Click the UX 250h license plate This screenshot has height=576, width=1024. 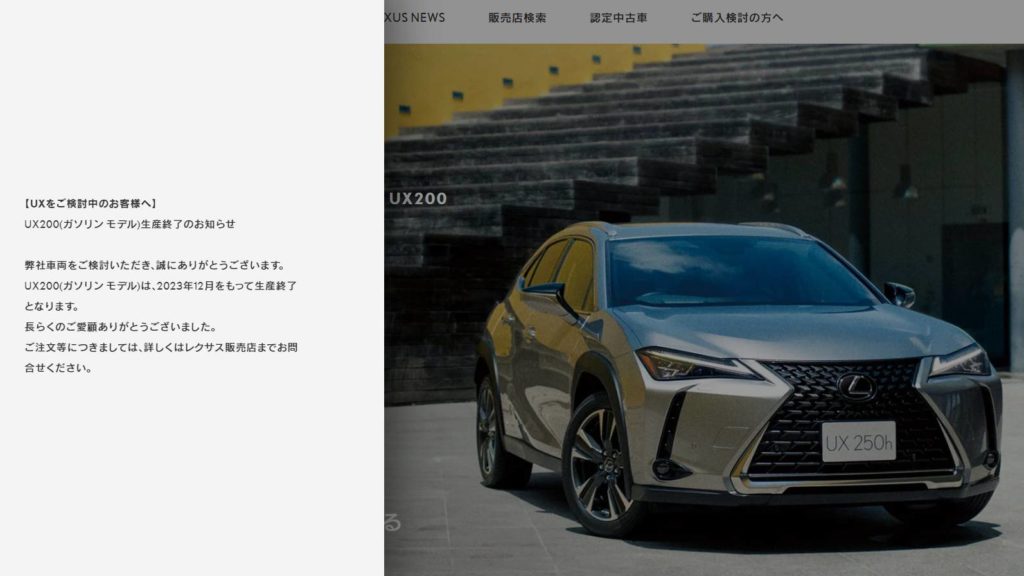pyautogui.click(x=859, y=442)
